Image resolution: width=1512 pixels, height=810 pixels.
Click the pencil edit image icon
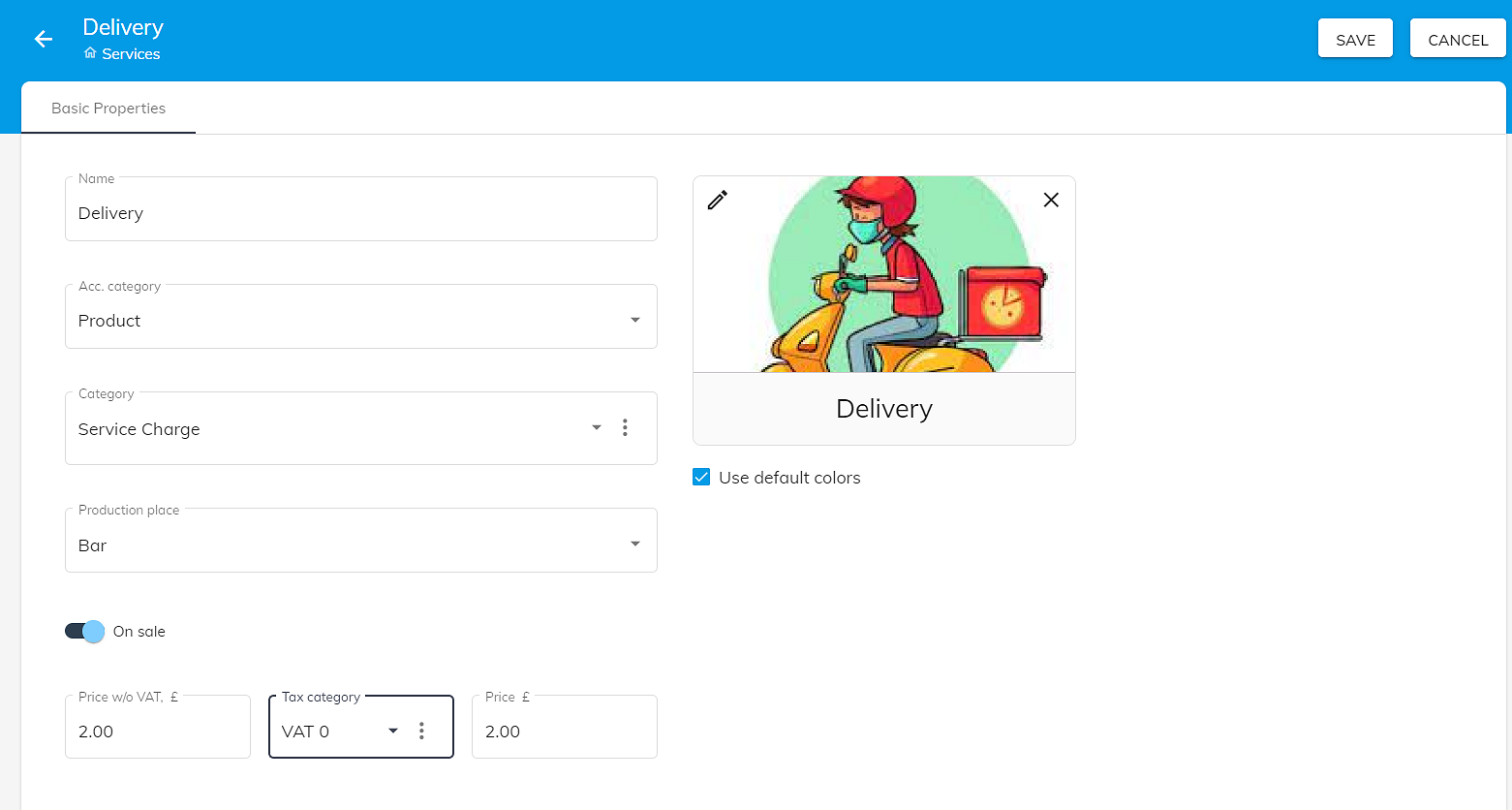pyautogui.click(x=718, y=200)
